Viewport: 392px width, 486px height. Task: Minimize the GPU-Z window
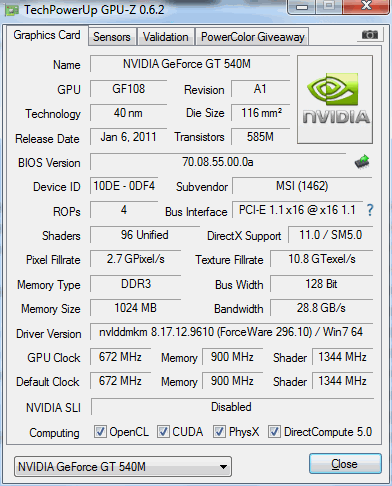[x=302, y=7]
